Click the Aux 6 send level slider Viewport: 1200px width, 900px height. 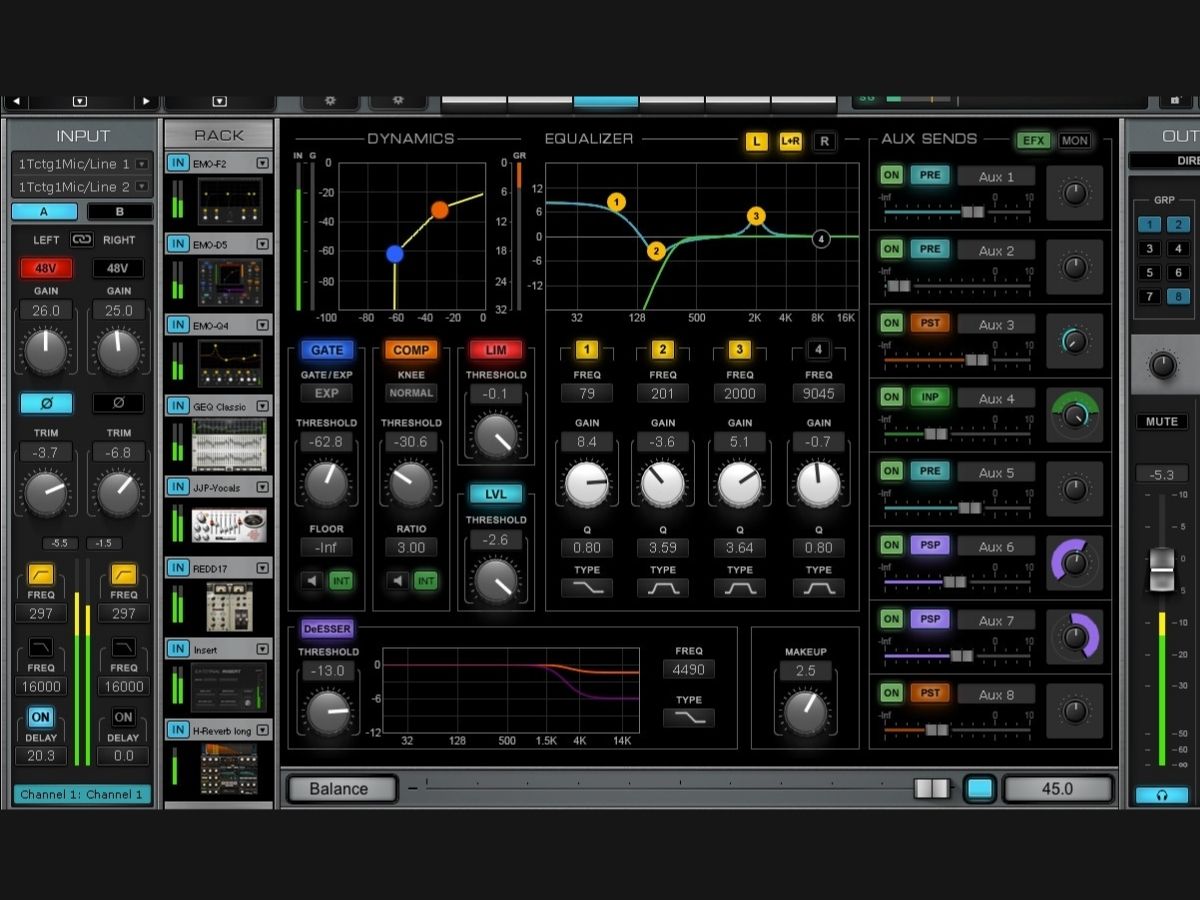point(954,581)
